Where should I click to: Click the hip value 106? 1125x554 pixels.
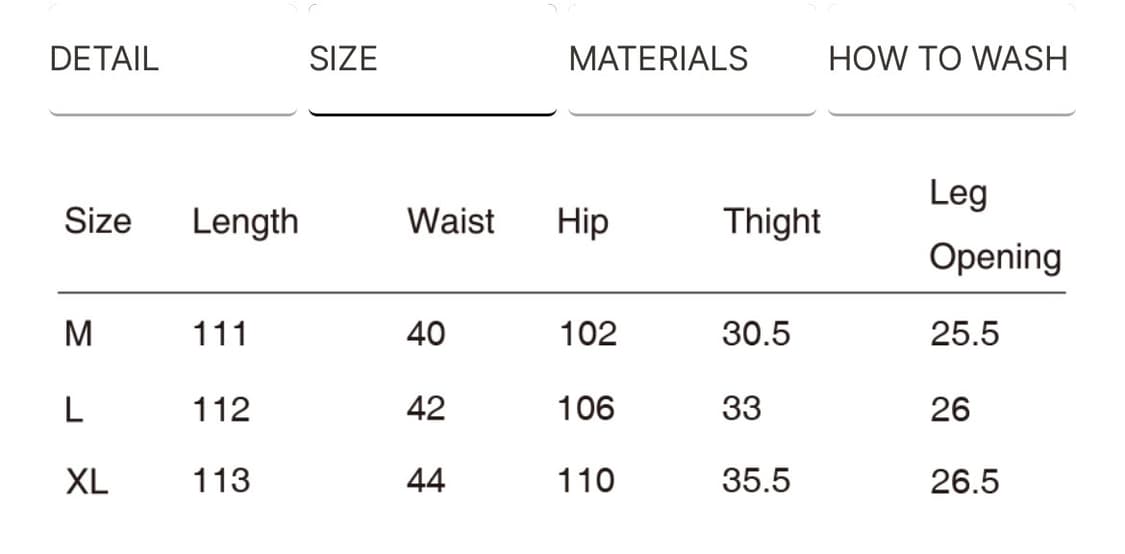[x=586, y=409]
